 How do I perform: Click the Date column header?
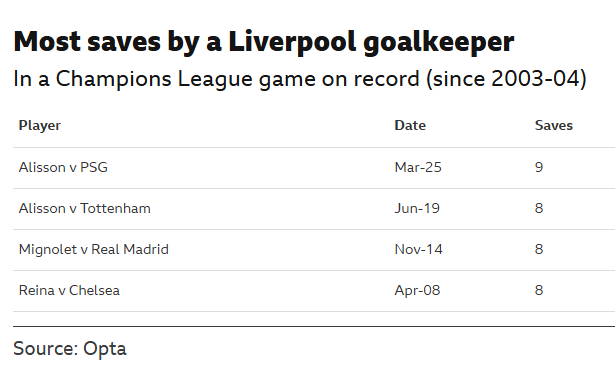[410, 125]
